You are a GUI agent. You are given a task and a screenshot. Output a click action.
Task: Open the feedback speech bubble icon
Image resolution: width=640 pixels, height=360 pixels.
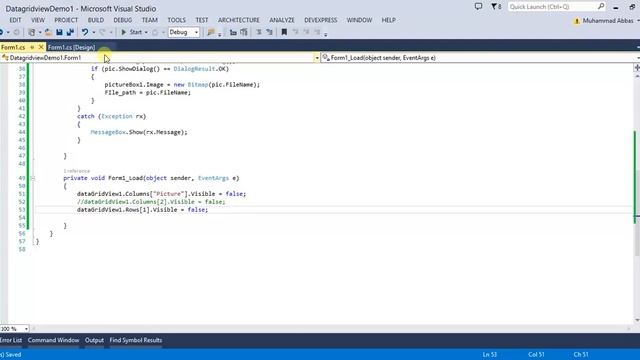[x=478, y=7]
